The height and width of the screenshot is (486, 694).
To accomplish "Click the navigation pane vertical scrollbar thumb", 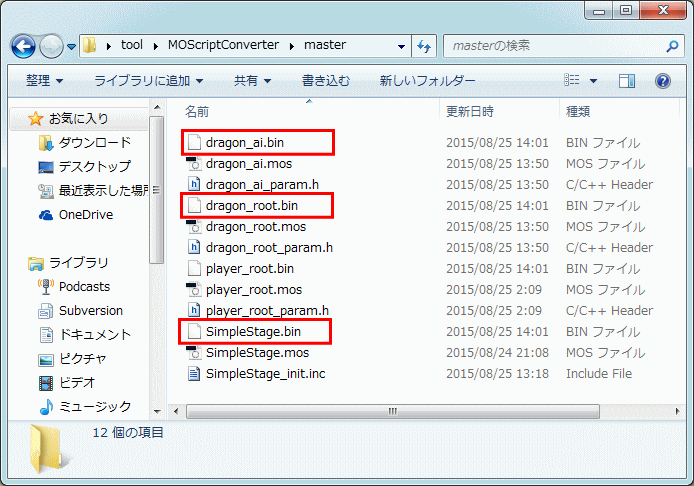I will click(x=157, y=190).
